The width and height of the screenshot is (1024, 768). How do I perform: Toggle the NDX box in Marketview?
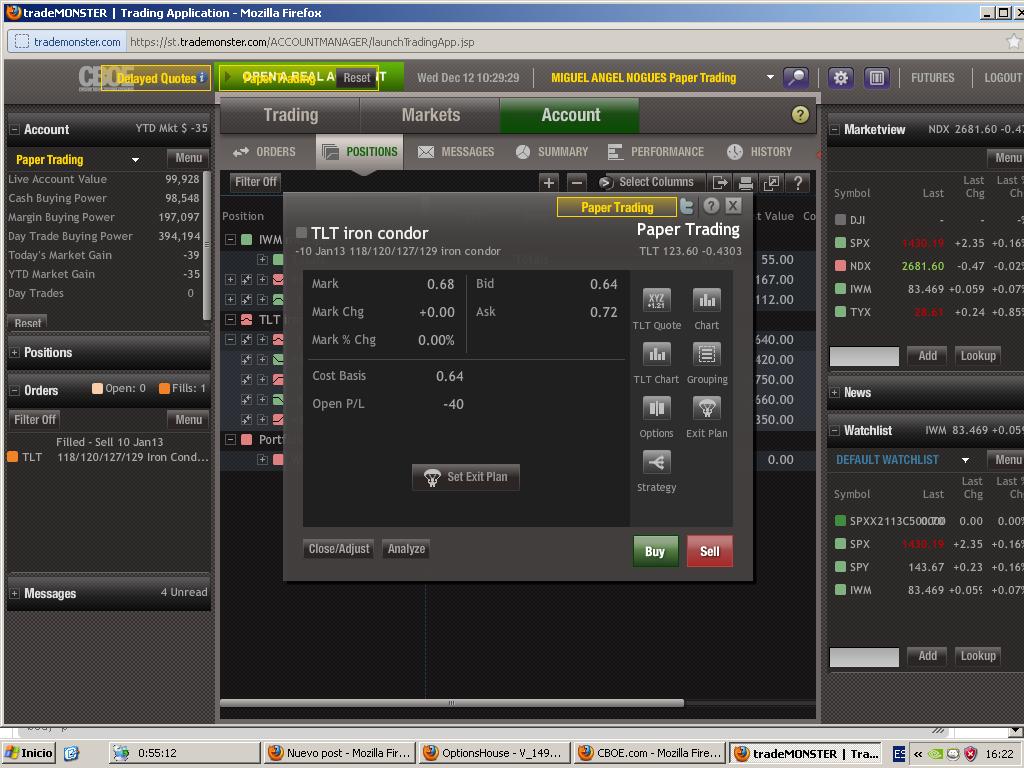(840, 266)
